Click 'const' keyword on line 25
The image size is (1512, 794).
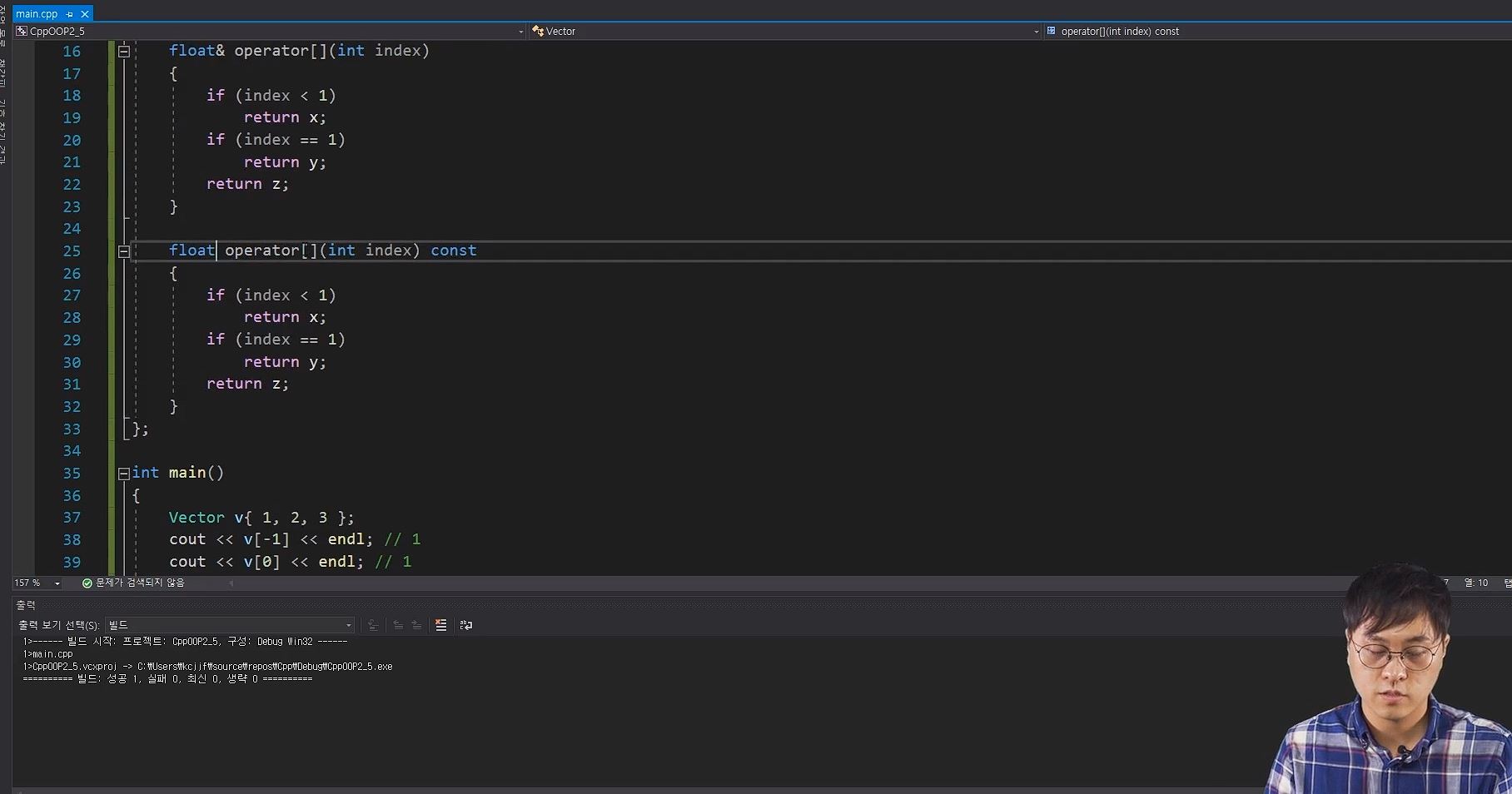coord(454,251)
